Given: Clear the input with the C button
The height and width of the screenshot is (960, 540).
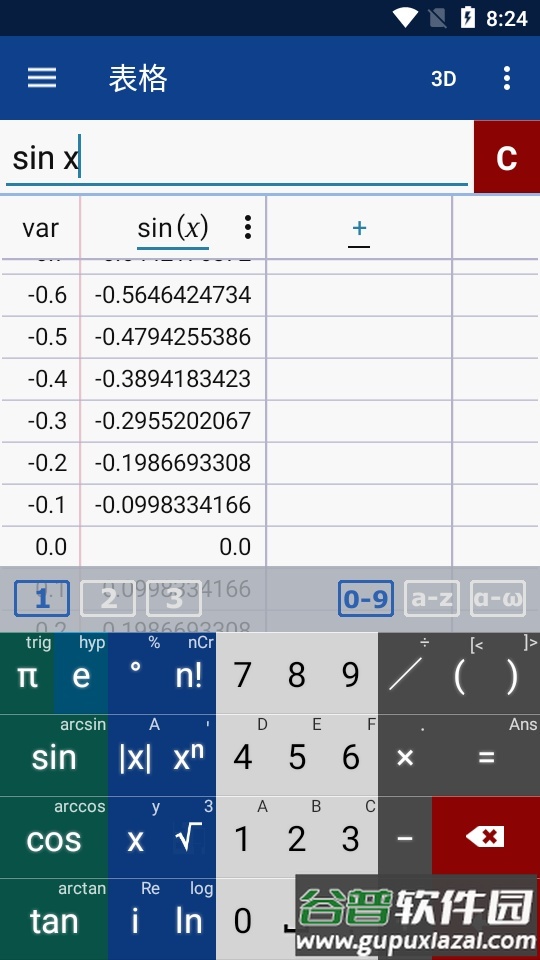Looking at the screenshot, I should tap(506, 158).
